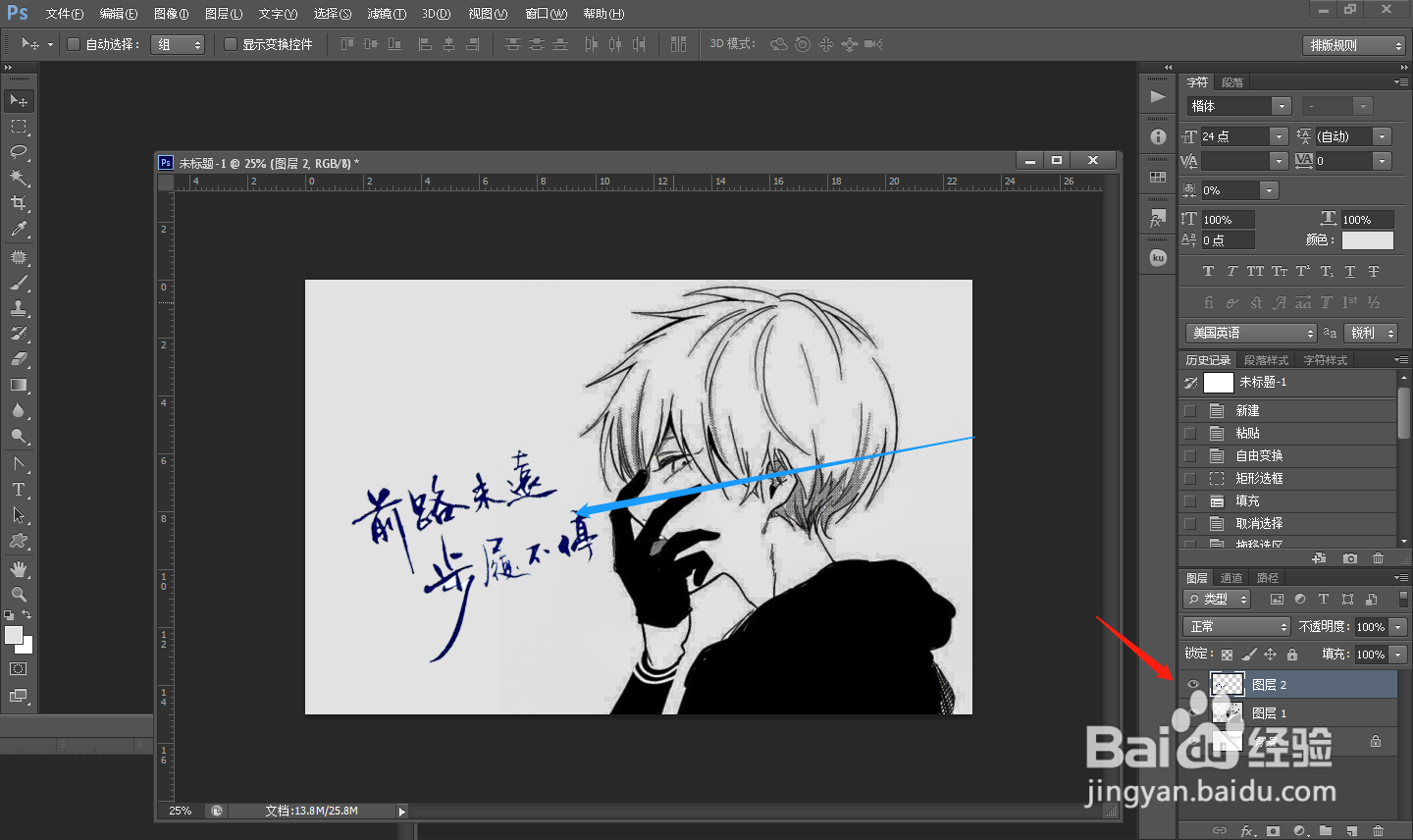Toggle history source box for 粘贴
Image resolution: width=1413 pixels, height=840 pixels.
[1190, 434]
